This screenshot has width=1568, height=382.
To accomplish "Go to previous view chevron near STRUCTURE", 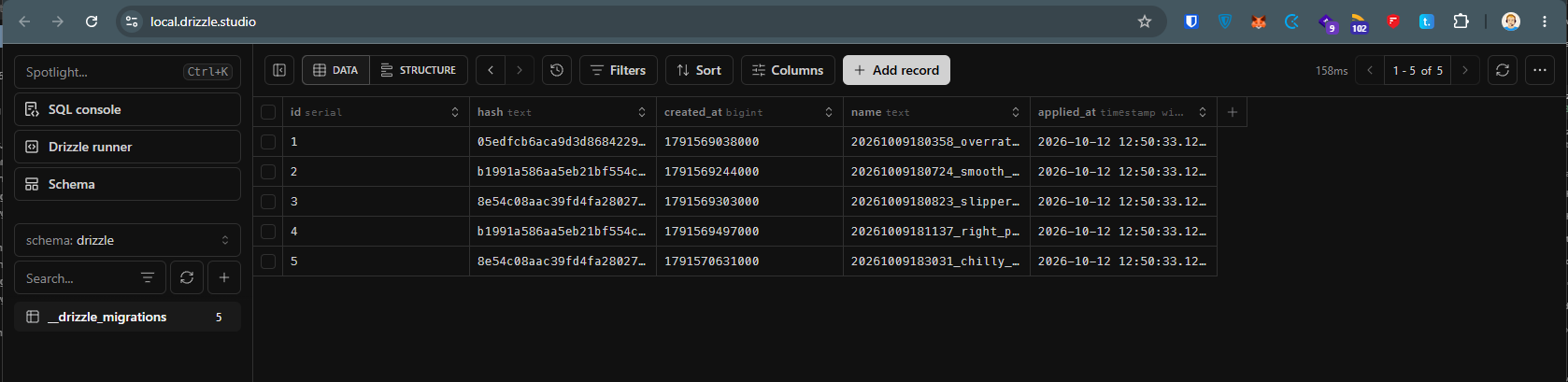I will coord(491,70).
